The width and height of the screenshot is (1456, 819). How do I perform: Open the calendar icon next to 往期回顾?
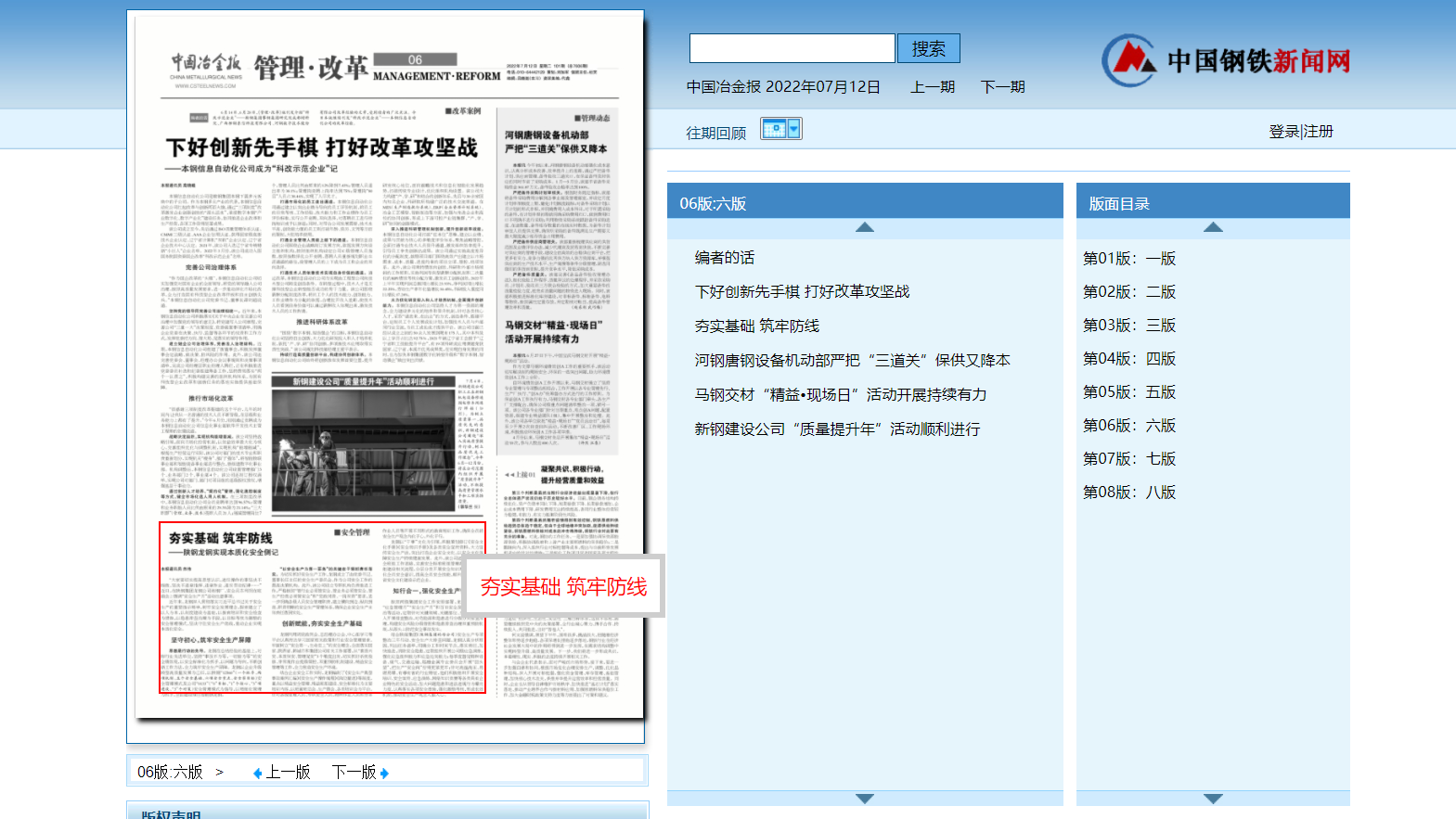780,129
